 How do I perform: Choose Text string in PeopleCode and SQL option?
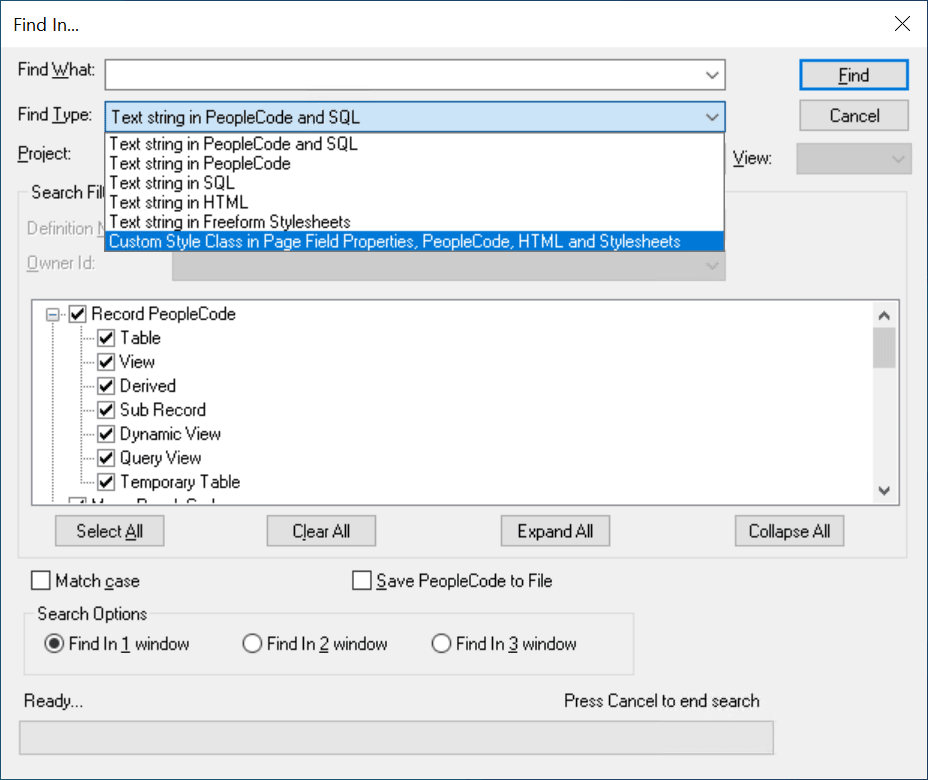pos(414,144)
